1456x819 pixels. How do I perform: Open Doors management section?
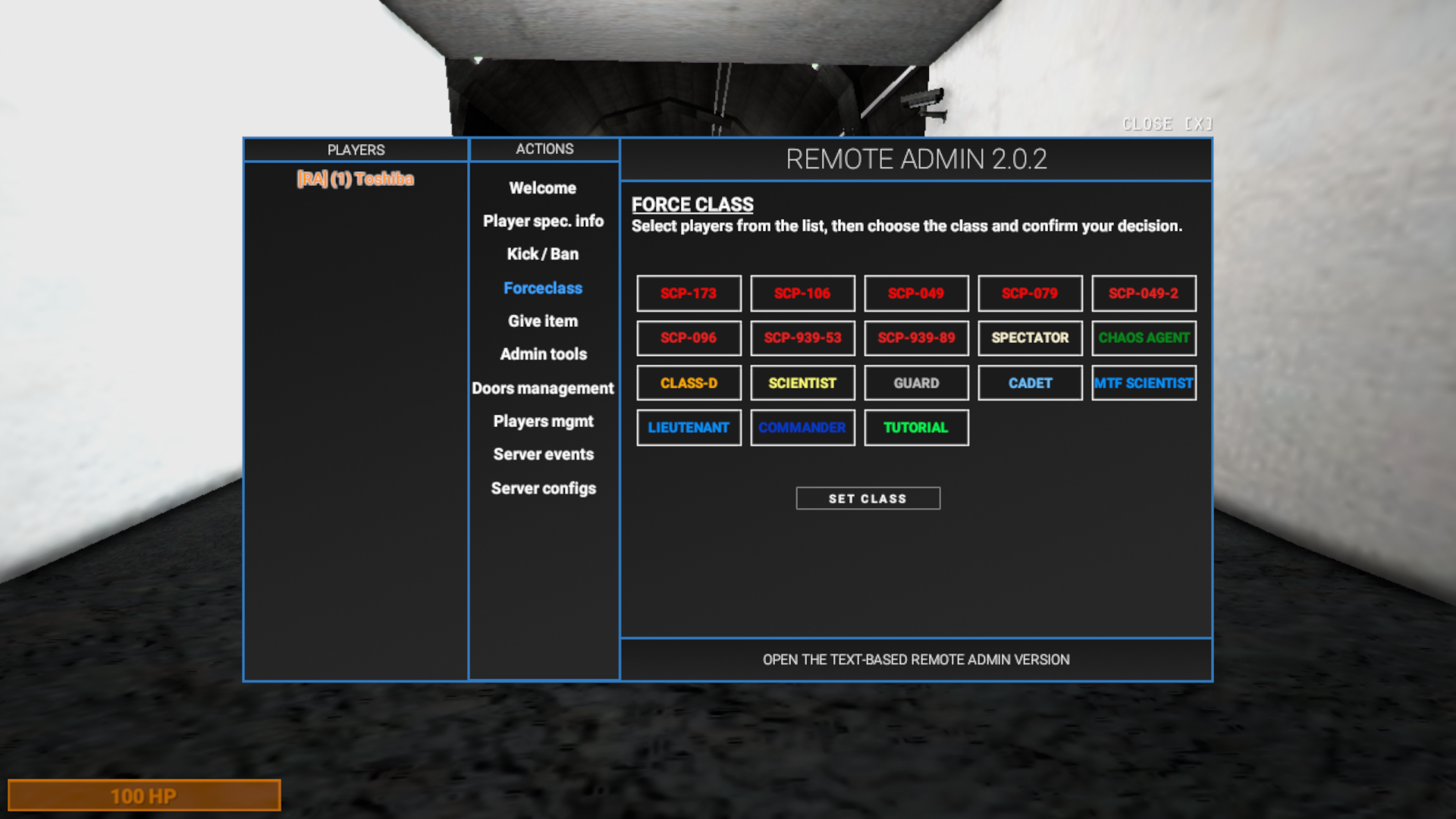click(x=543, y=388)
